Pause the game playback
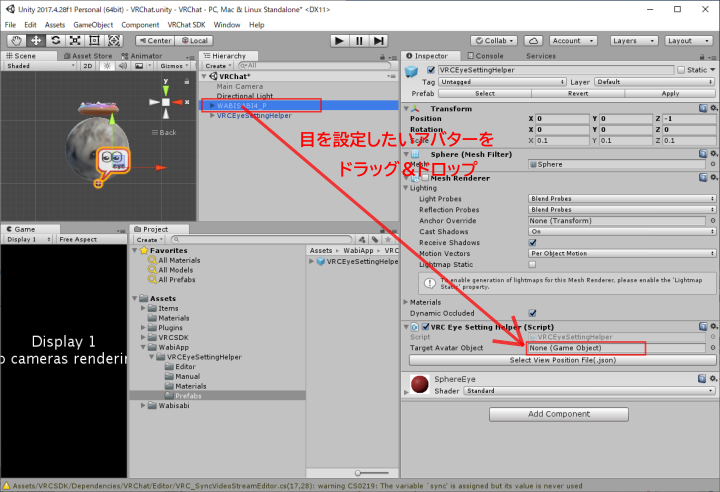Image resolution: width=720 pixels, height=492 pixels. [x=359, y=41]
